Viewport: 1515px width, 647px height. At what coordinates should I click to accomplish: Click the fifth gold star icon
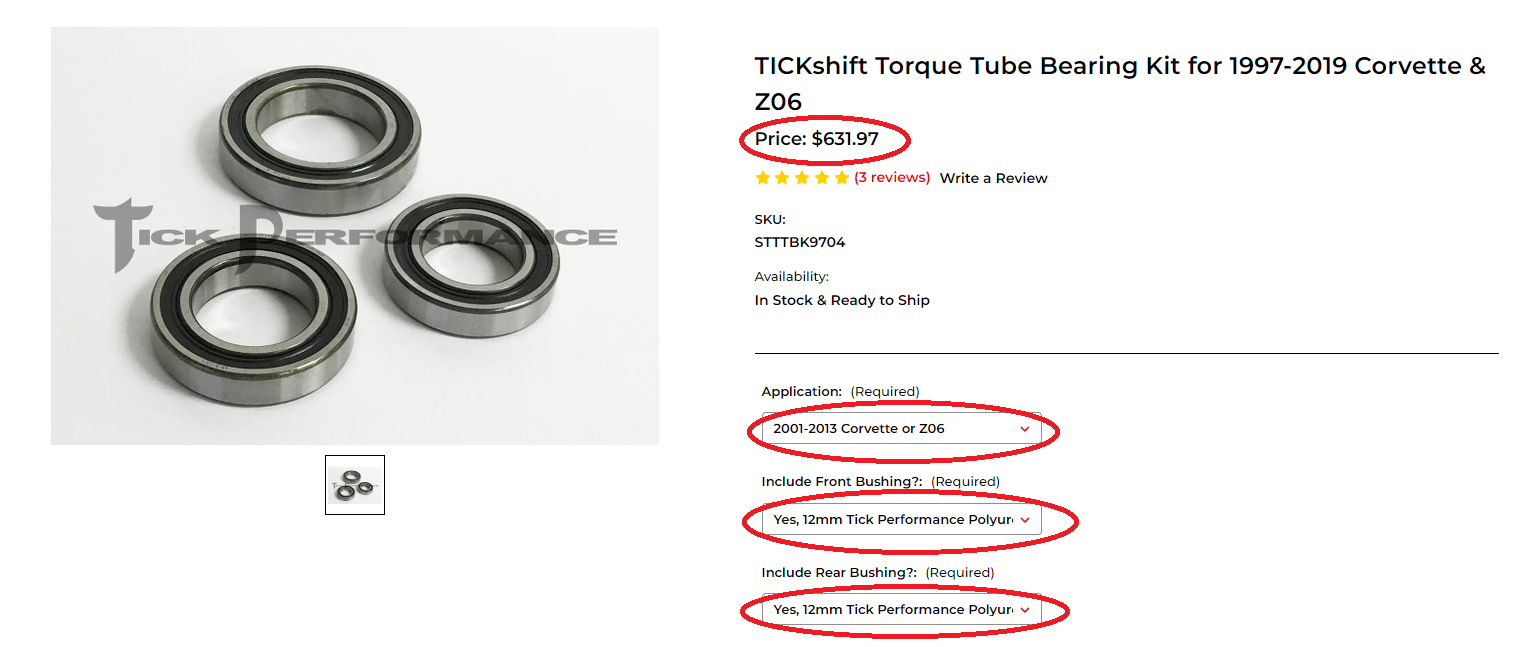(x=841, y=177)
